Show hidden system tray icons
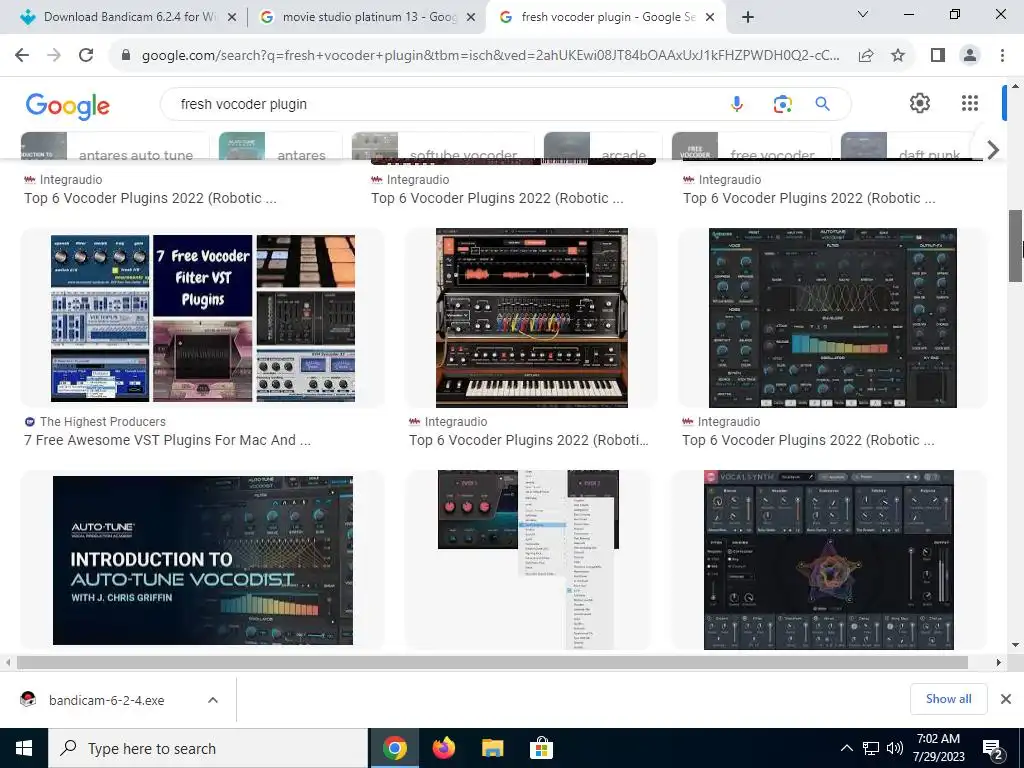 pyautogui.click(x=846, y=748)
